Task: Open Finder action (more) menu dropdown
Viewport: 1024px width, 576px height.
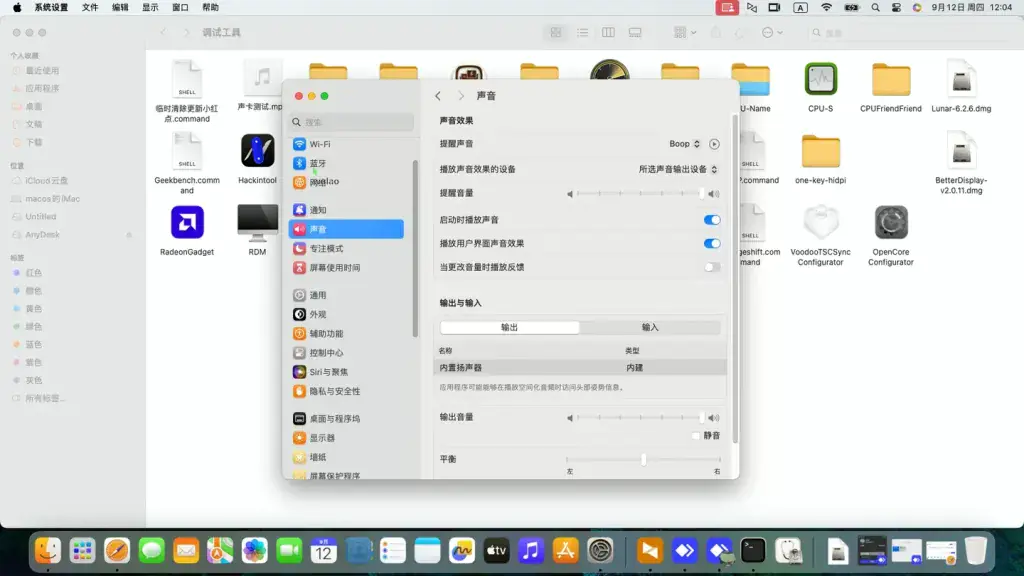Action: click(772, 33)
